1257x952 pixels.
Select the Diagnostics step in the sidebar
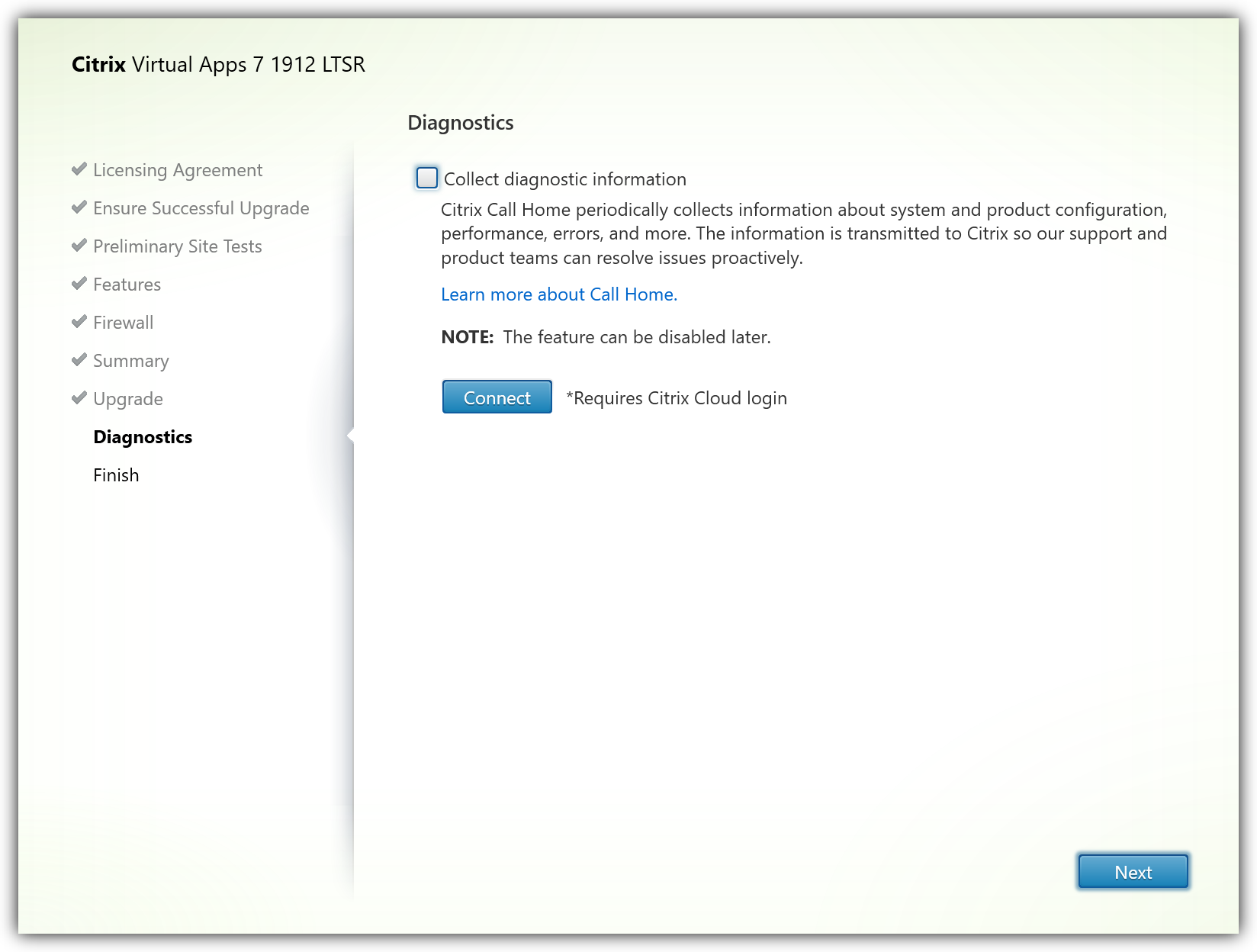(x=143, y=437)
